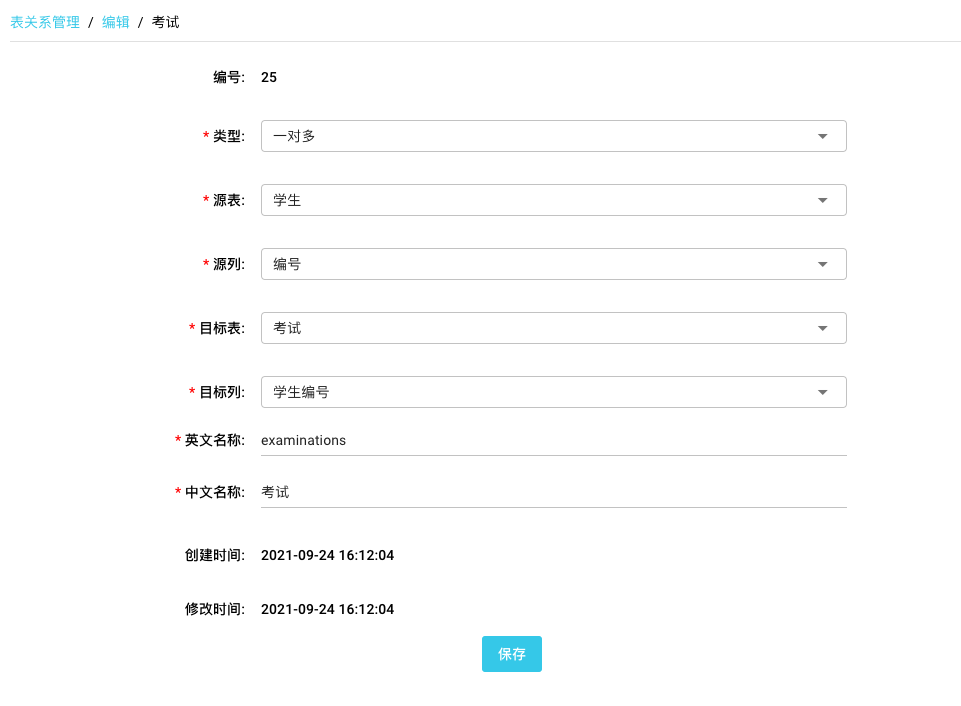Click the arrow icon of 类型 select
The width and height of the screenshot is (961, 706).
click(x=822, y=136)
